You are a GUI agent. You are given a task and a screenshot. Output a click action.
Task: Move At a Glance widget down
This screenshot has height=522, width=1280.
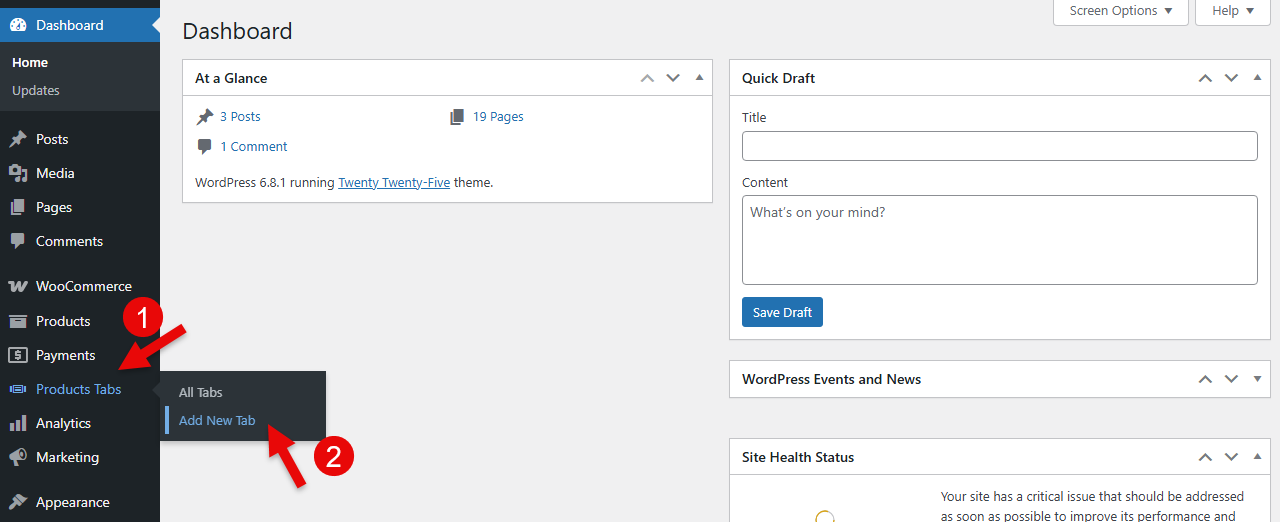coord(673,78)
